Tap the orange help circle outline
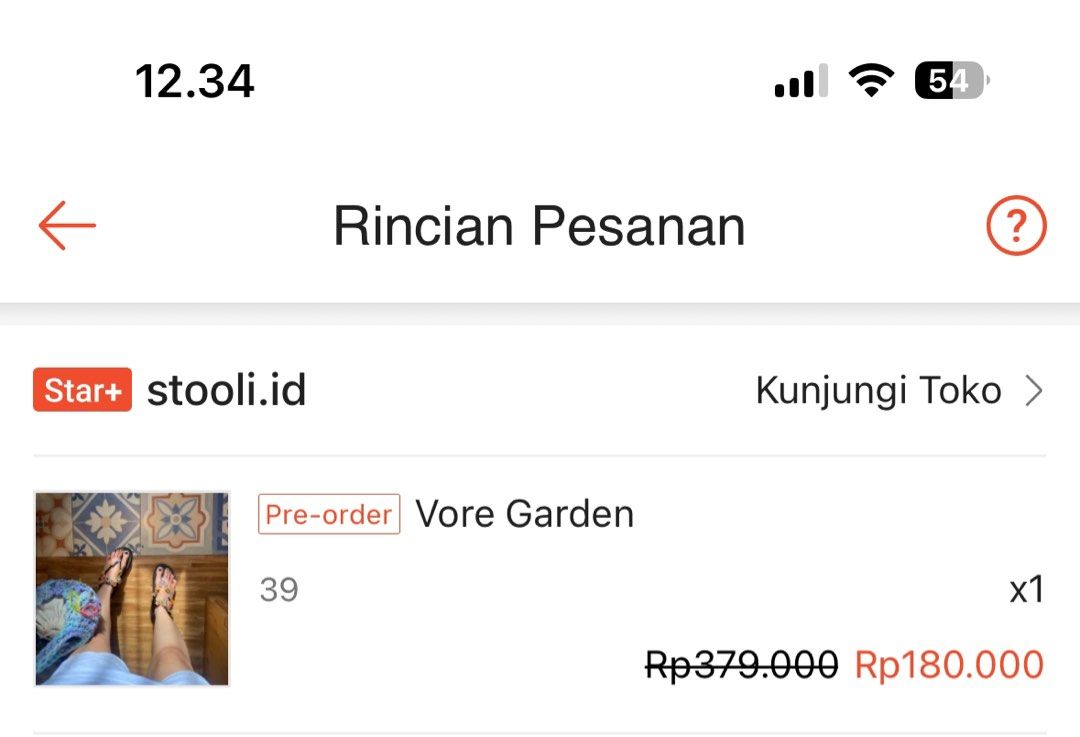1080x737 pixels. [x=1015, y=225]
